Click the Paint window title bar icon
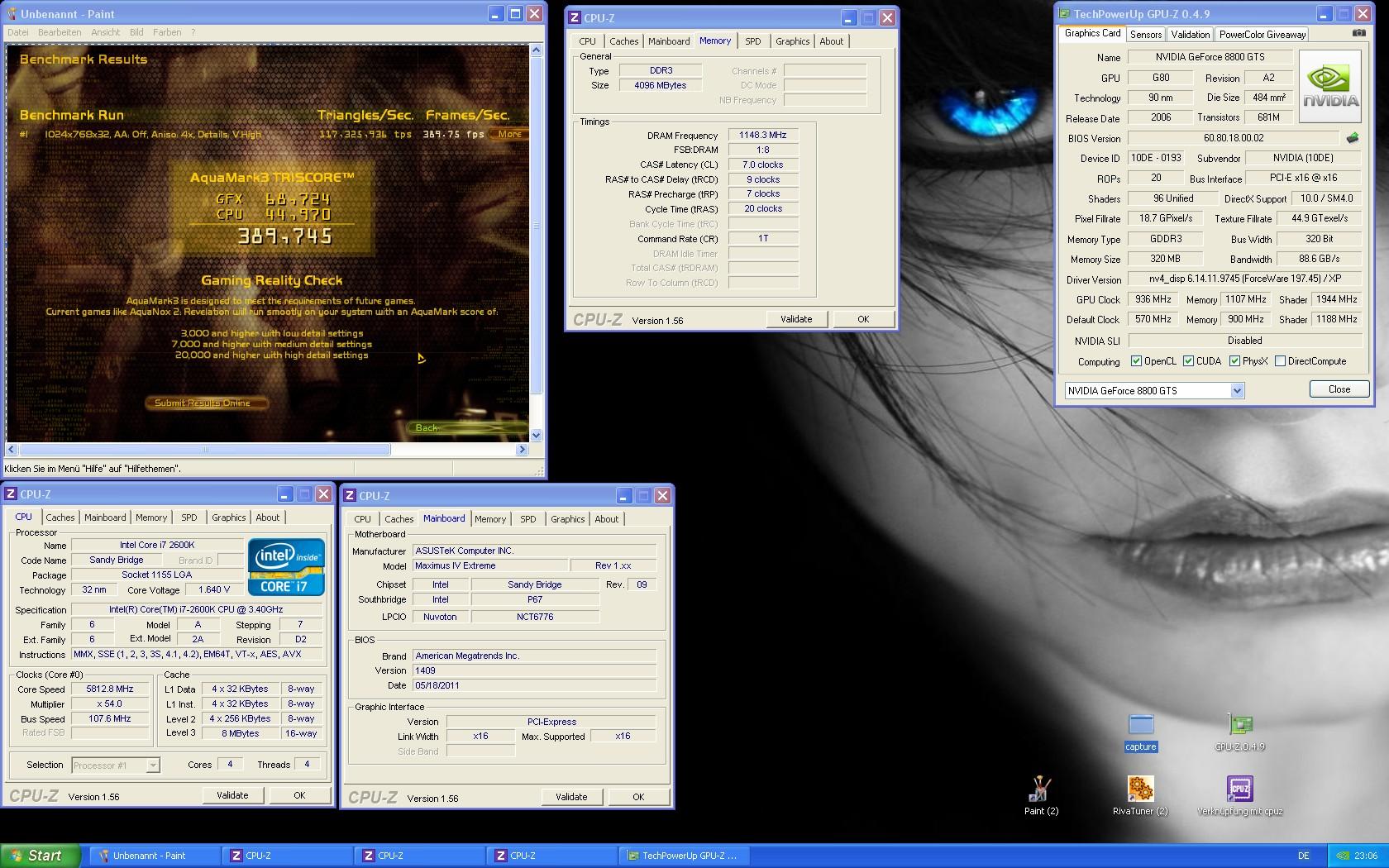Screen dimensions: 1389x868 point(11,14)
